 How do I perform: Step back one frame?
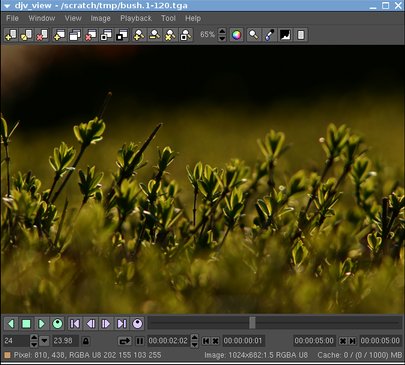click(x=90, y=324)
